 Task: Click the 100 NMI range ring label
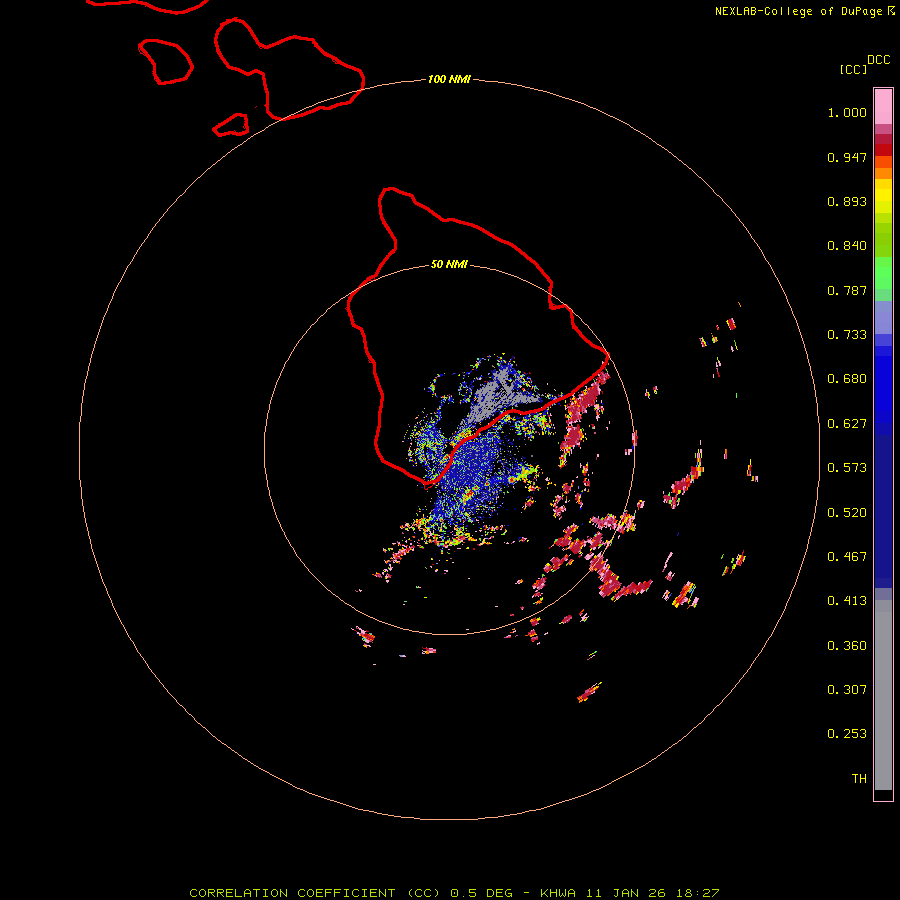[449, 79]
